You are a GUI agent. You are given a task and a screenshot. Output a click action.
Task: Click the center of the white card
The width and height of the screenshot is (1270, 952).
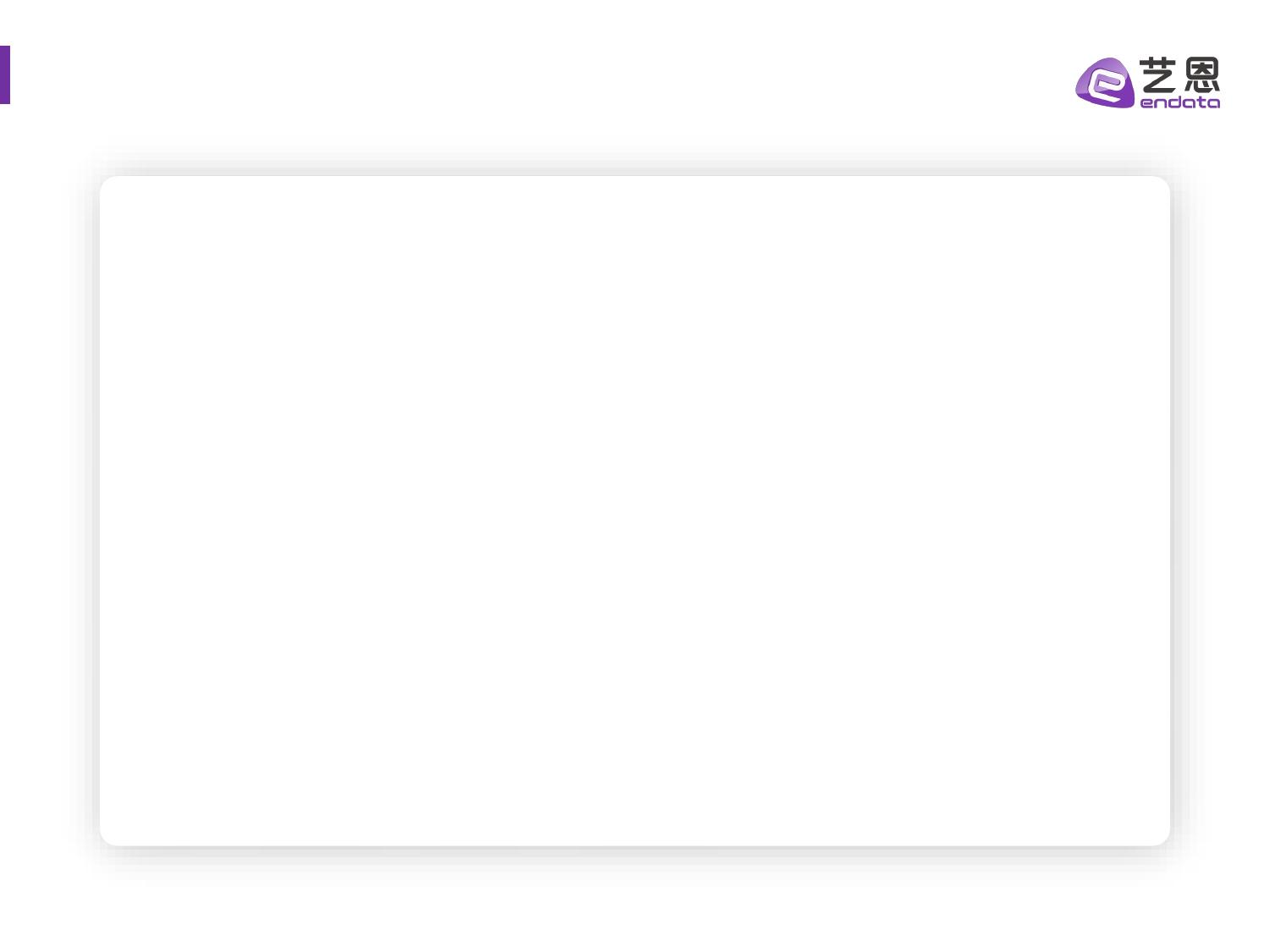click(x=635, y=510)
